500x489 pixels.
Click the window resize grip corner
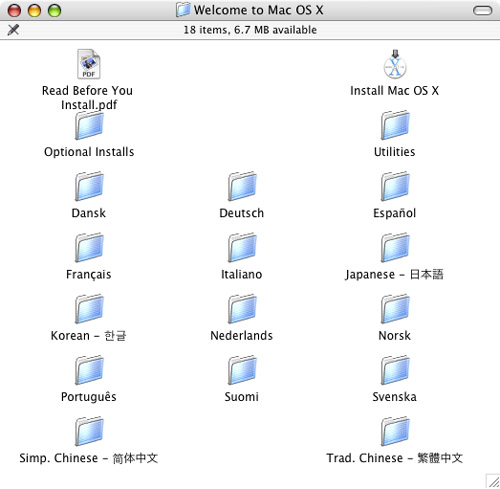[x=493, y=481]
